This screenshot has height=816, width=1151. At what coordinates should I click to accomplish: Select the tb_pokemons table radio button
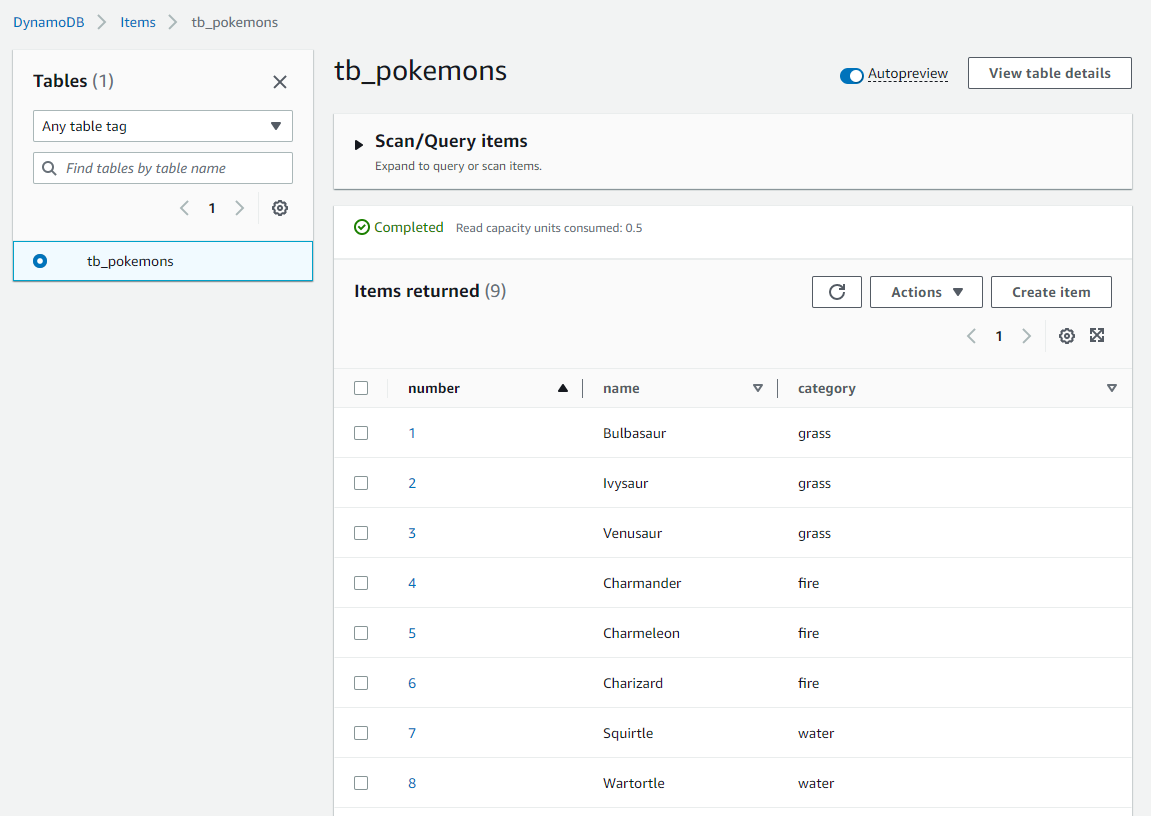38,260
